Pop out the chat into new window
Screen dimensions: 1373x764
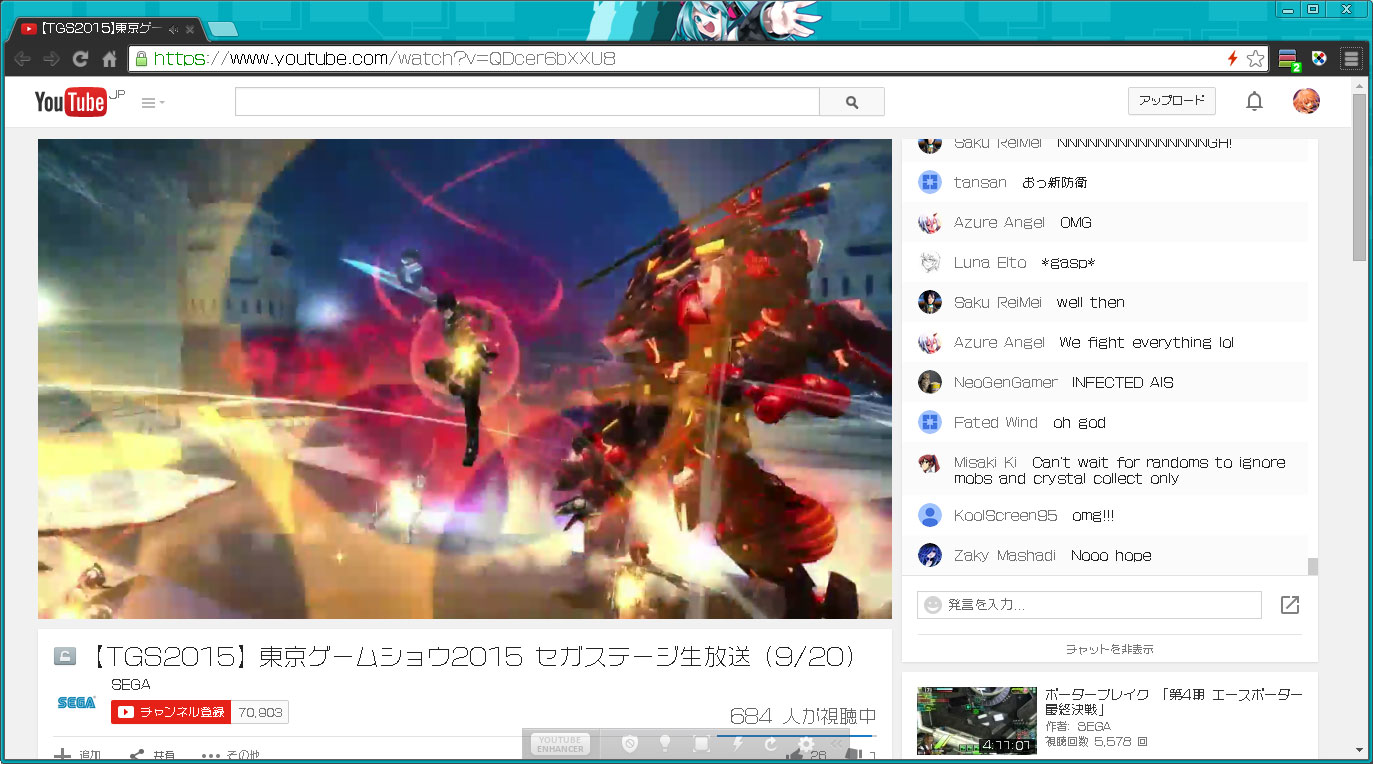[x=1290, y=605]
